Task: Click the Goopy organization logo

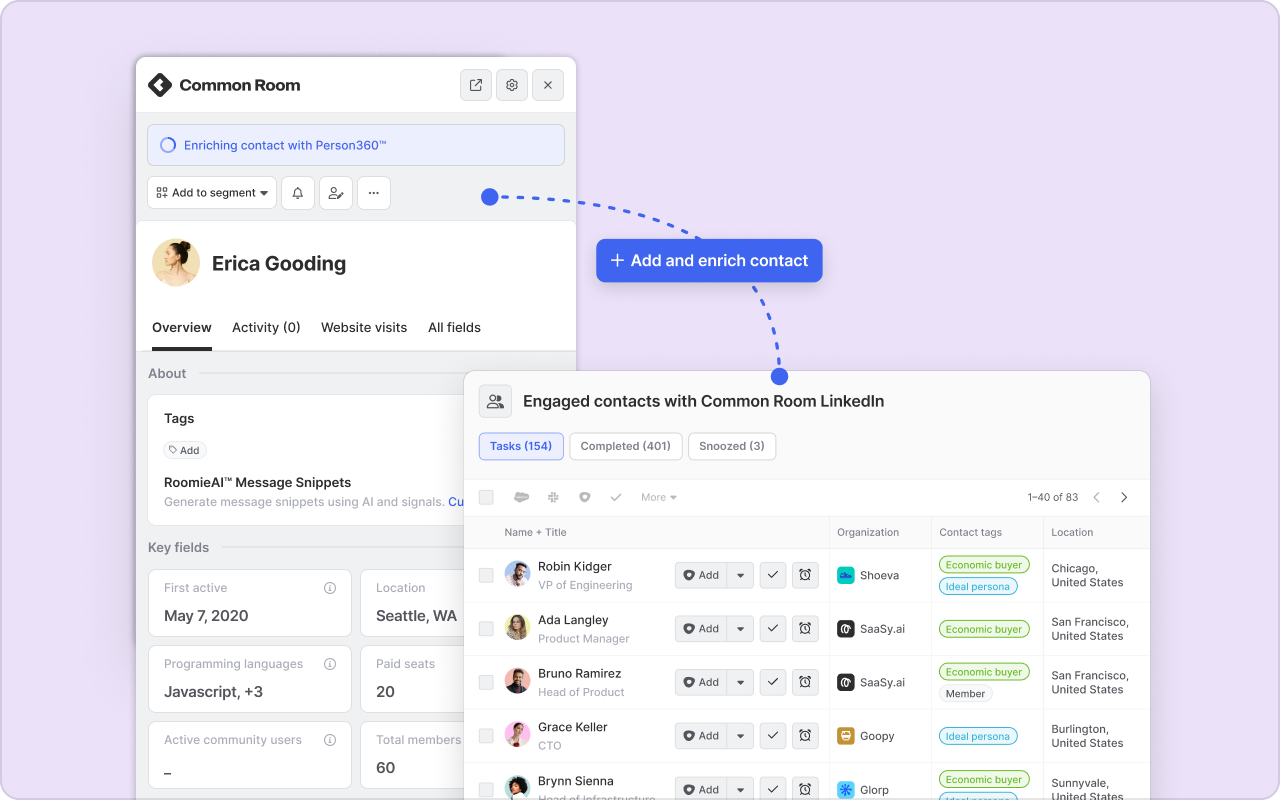Action: coord(846,736)
